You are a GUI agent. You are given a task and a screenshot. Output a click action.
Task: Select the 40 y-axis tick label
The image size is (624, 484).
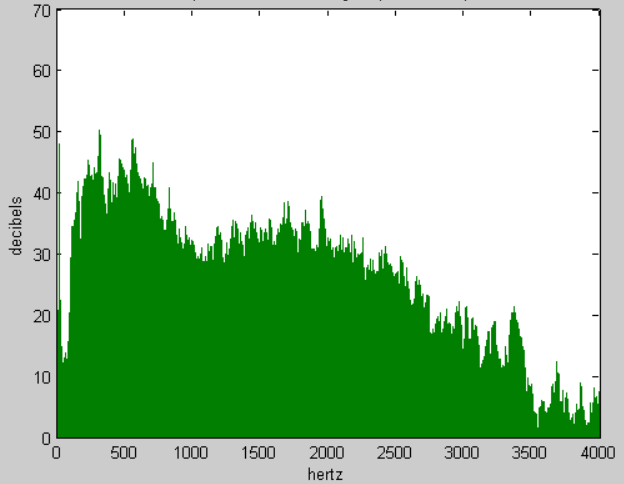[41, 193]
